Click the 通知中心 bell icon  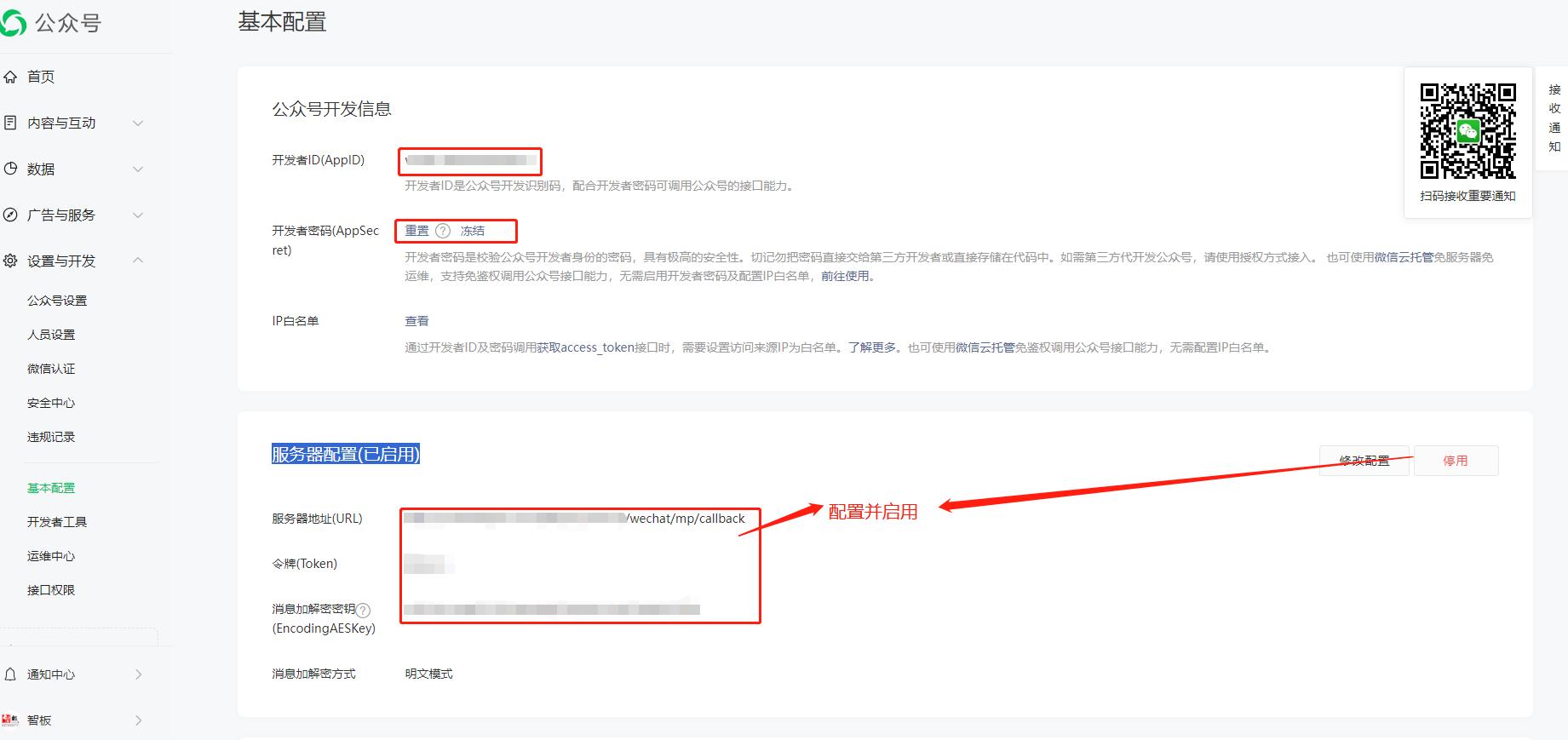(10, 674)
